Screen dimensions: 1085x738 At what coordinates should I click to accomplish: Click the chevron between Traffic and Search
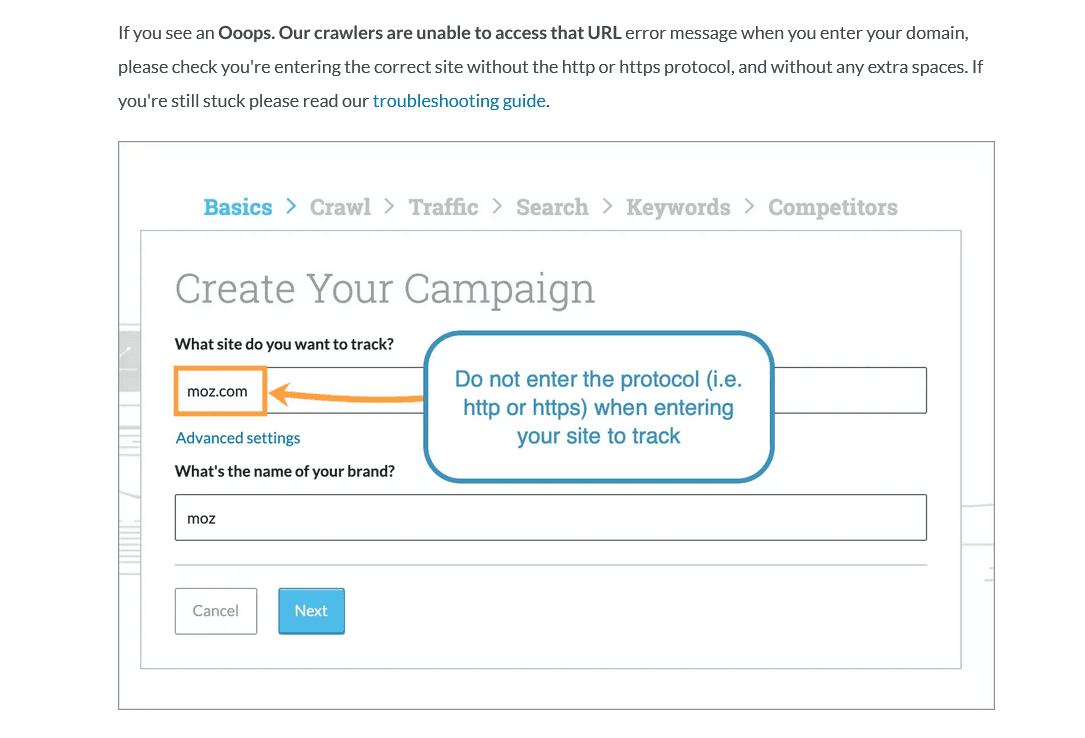pyautogui.click(x=497, y=206)
